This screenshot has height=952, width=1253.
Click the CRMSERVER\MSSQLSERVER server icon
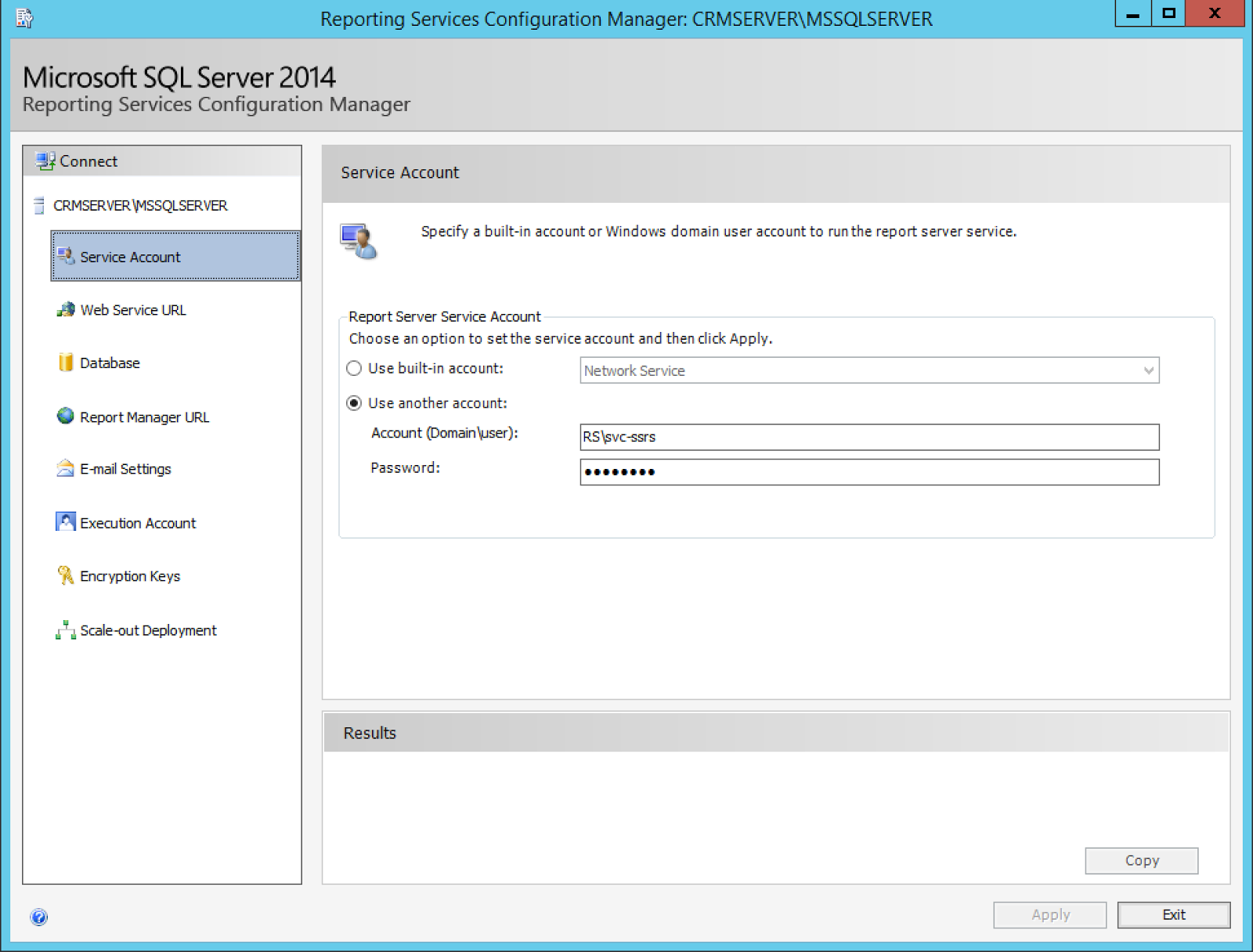tap(39, 206)
